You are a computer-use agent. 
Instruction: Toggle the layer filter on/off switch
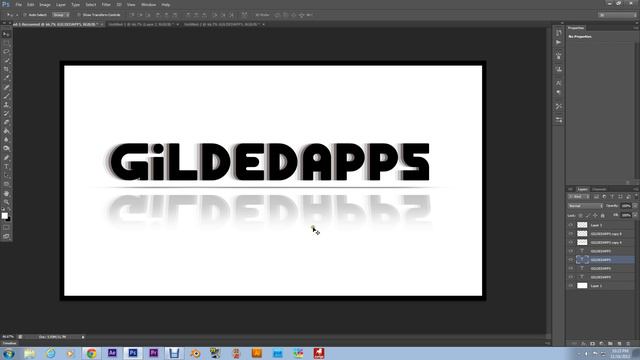point(636,197)
